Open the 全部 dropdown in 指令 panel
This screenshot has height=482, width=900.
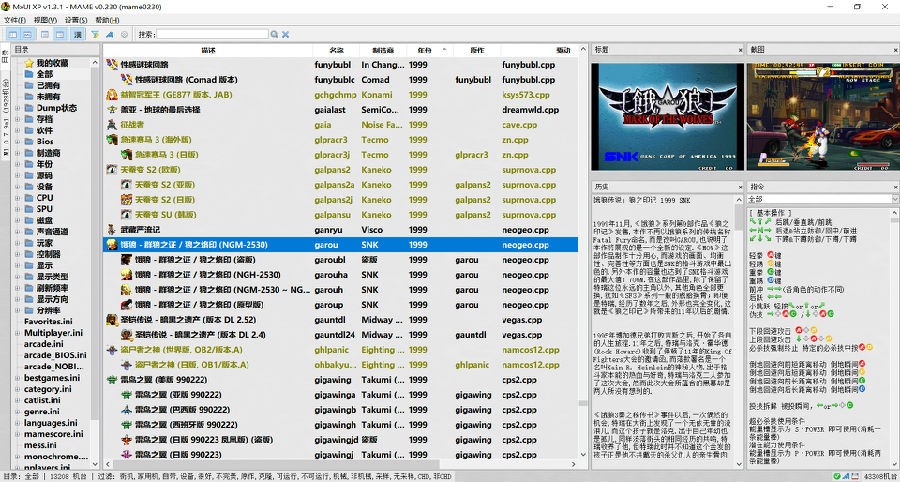[x=895, y=199]
